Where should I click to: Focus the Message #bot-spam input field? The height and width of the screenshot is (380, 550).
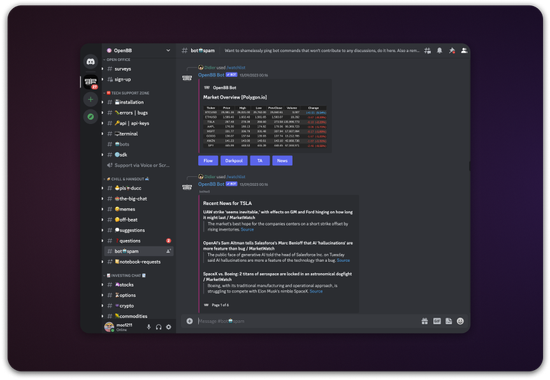(x=307, y=321)
